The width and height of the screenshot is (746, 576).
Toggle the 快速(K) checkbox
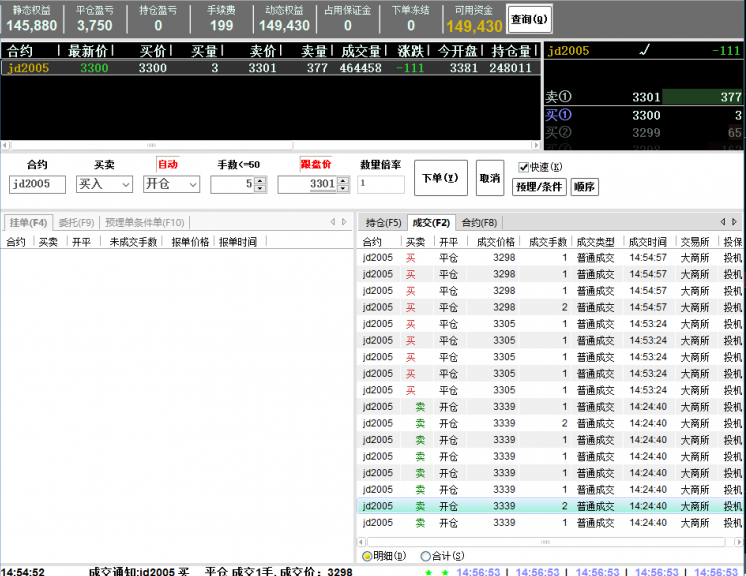pos(523,167)
